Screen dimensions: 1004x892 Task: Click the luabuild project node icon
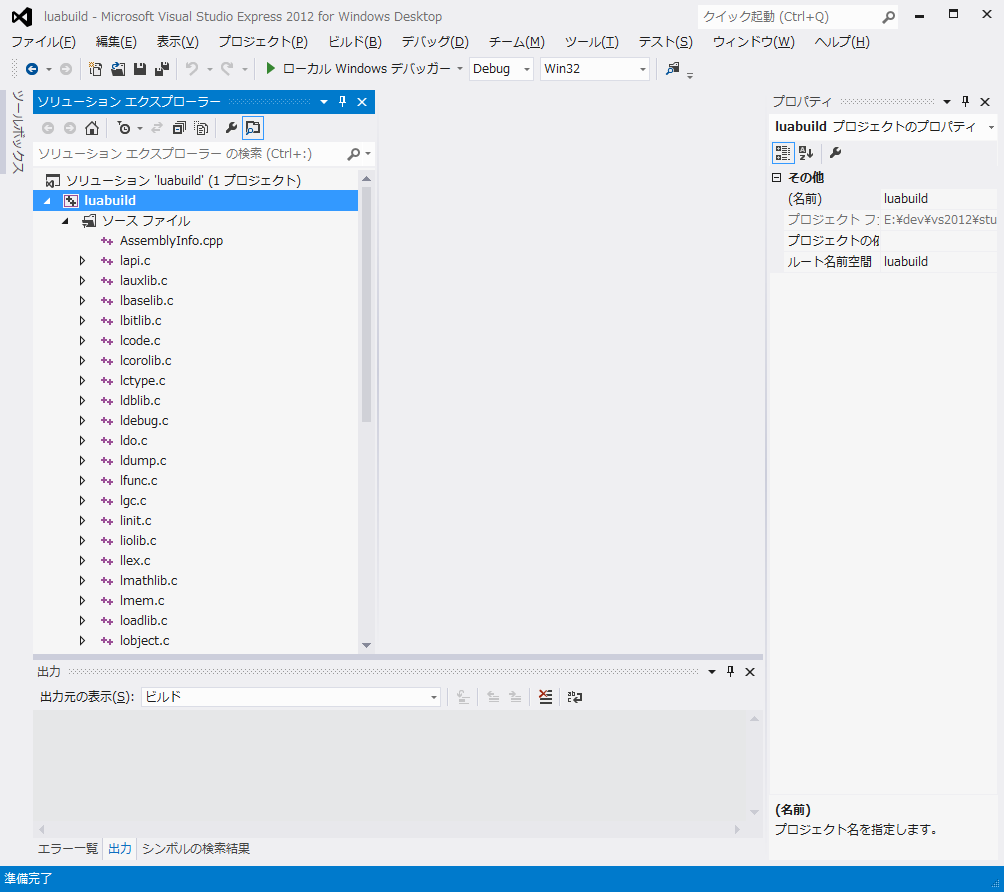click(x=70, y=200)
